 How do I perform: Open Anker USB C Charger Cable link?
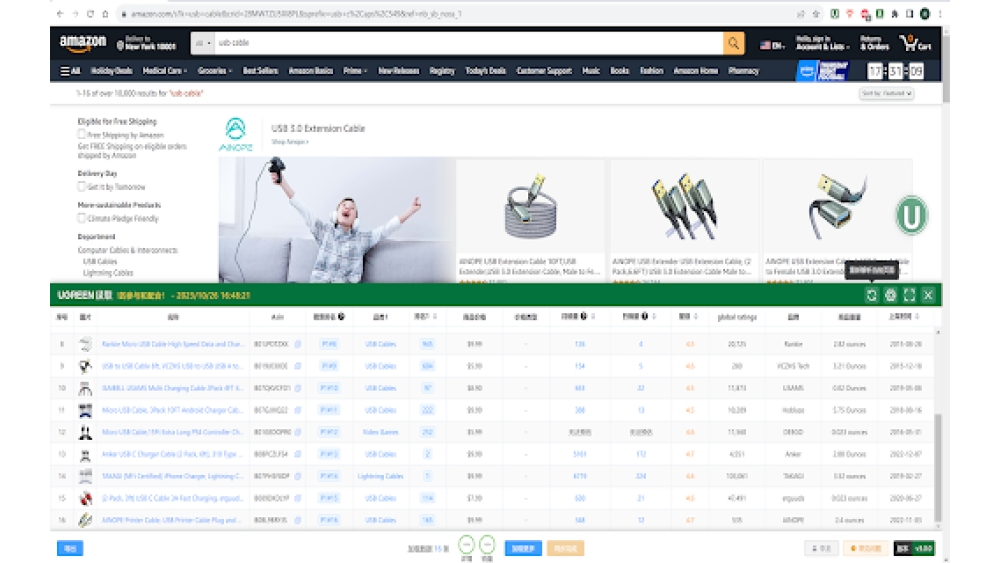[173, 455]
